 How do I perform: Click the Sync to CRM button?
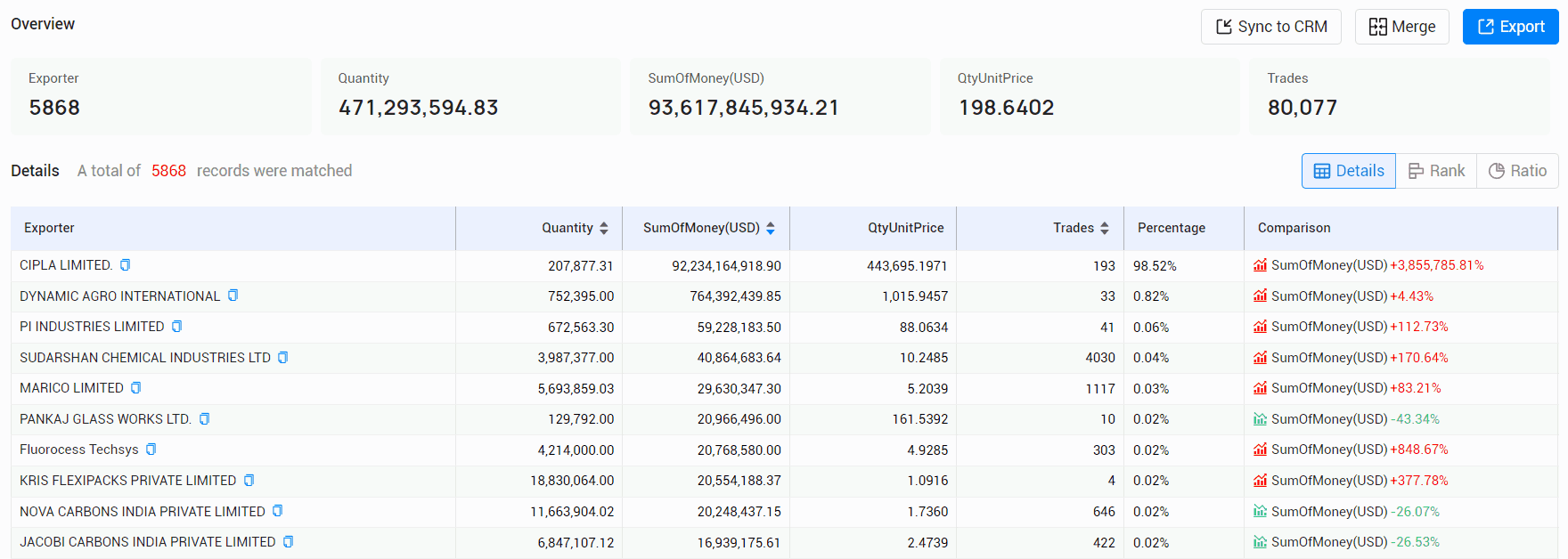[x=1271, y=27]
